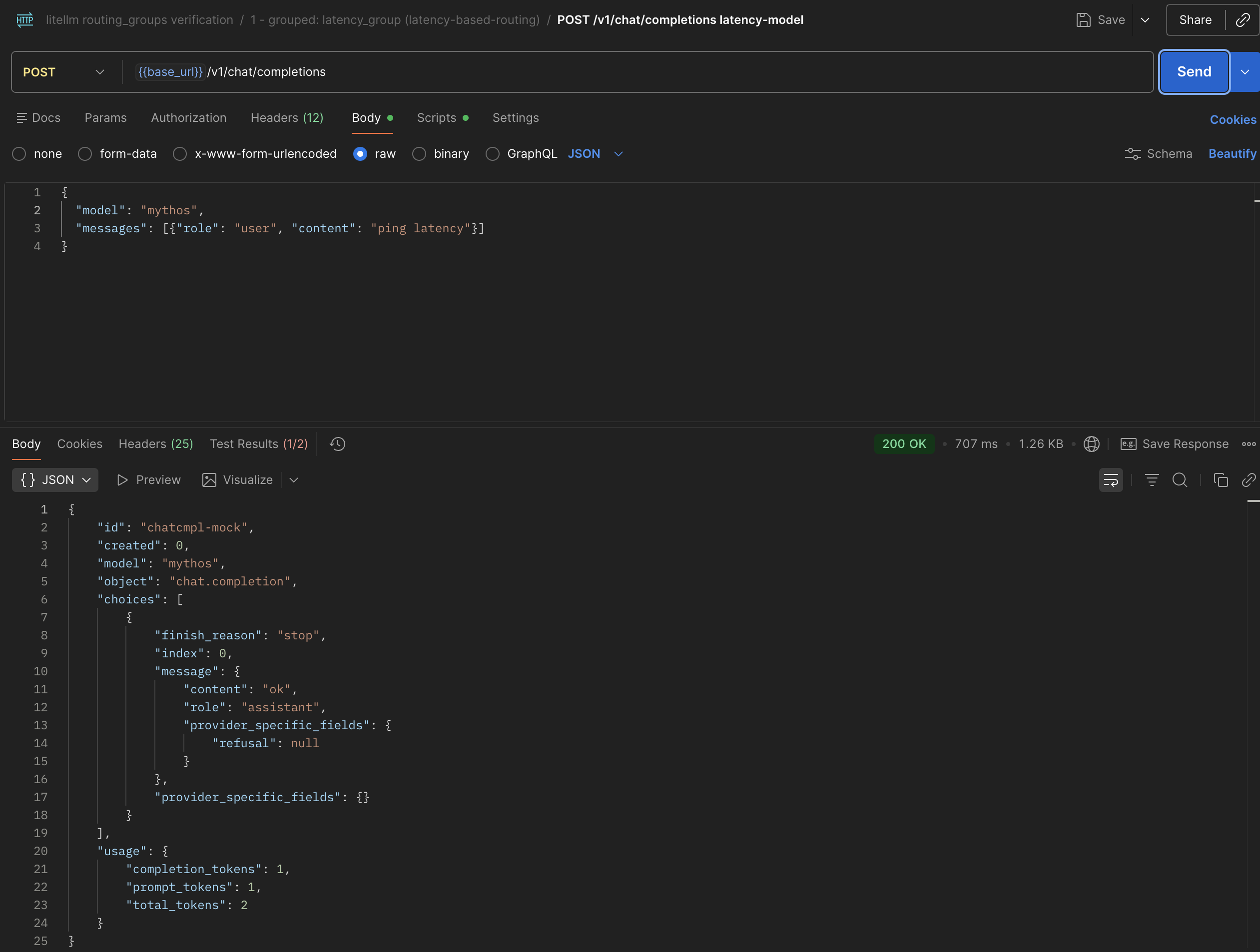Open response Headers (25) tab
The image size is (1260, 952).
click(x=156, y=444)
